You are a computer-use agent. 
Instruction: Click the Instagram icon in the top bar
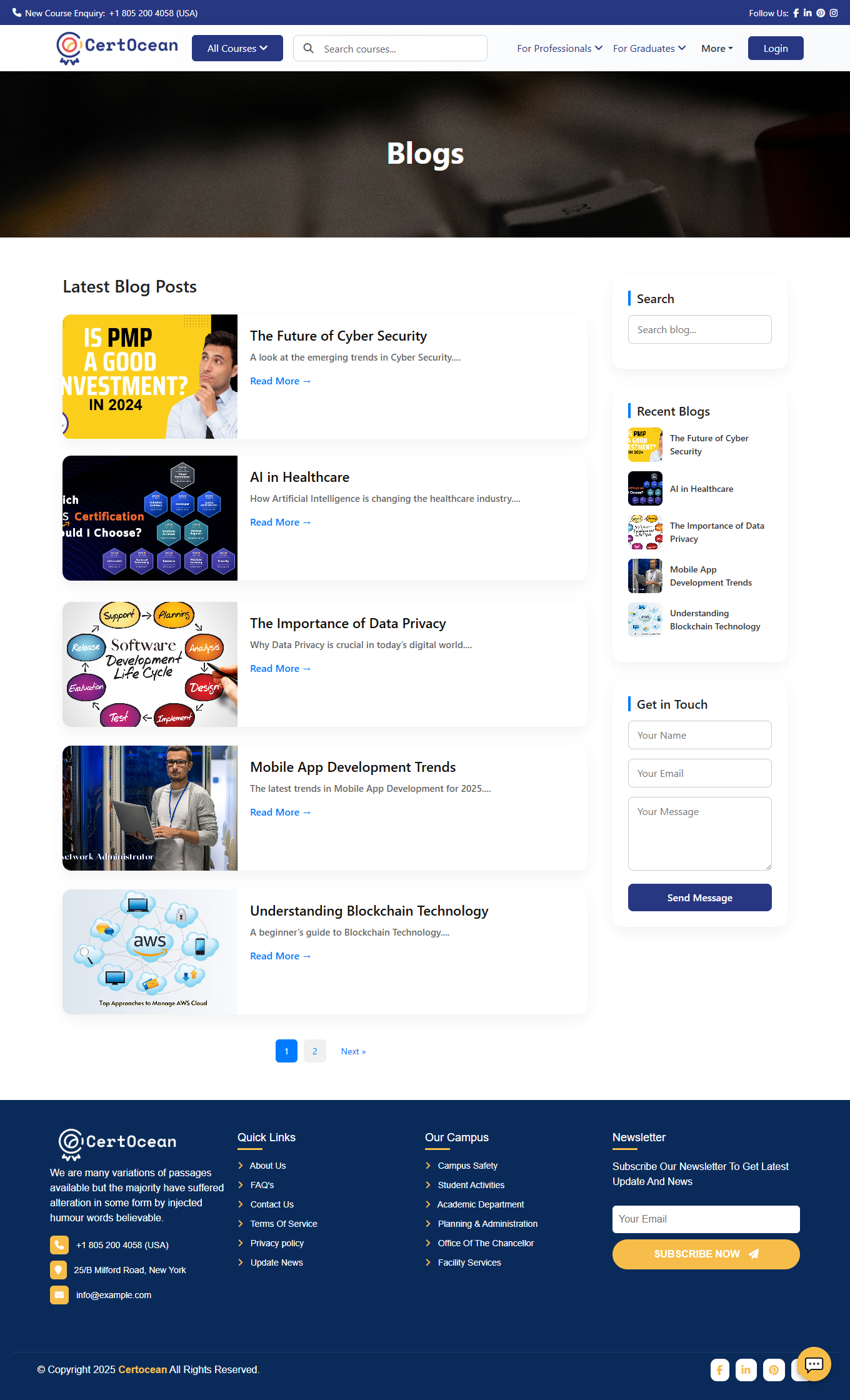pyautogui.click(x=834, y=13)
